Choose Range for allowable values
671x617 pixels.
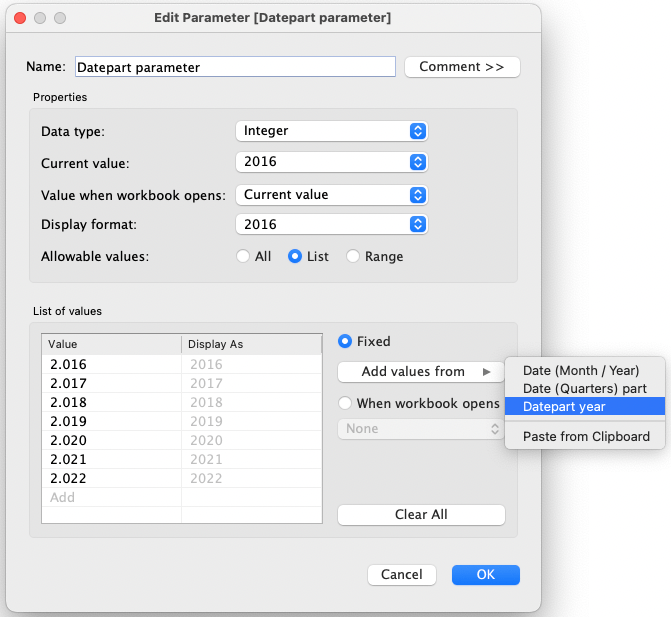(x=353, y=256)
